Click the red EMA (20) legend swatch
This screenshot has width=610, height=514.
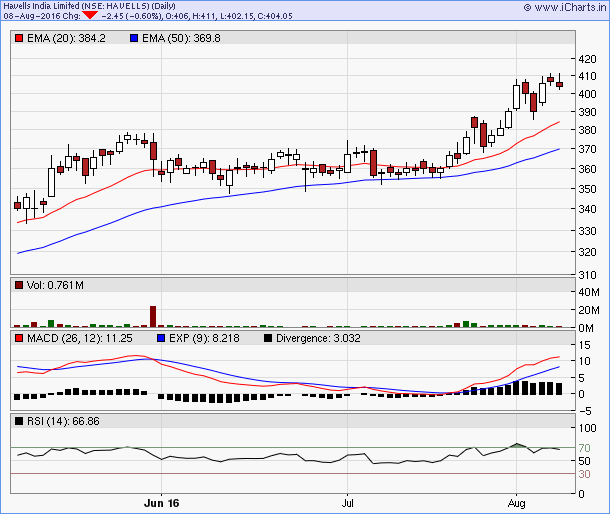(x=19, y=38)
